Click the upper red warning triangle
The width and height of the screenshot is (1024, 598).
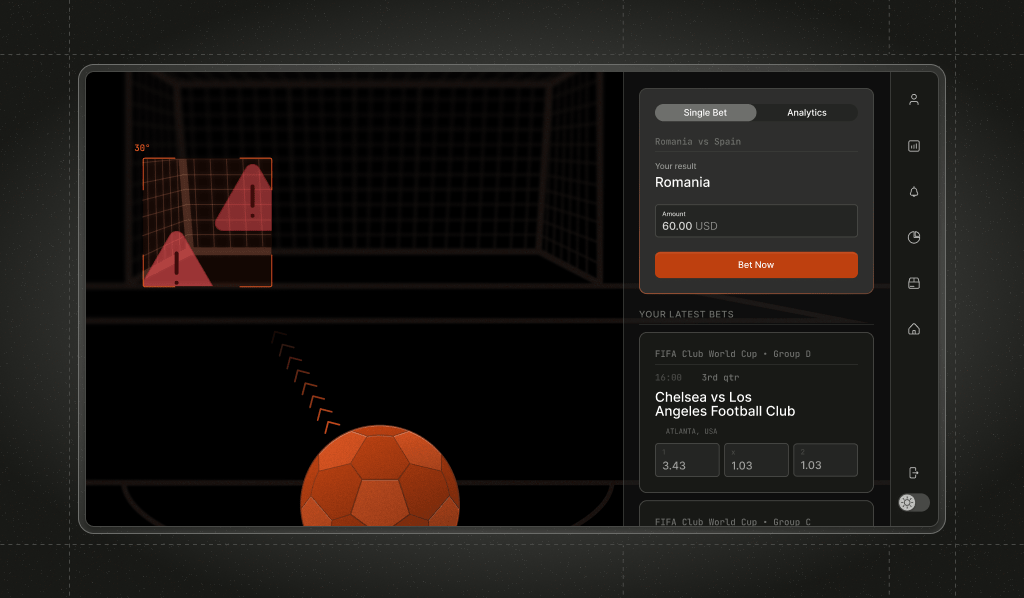click(x=245, y=200)
